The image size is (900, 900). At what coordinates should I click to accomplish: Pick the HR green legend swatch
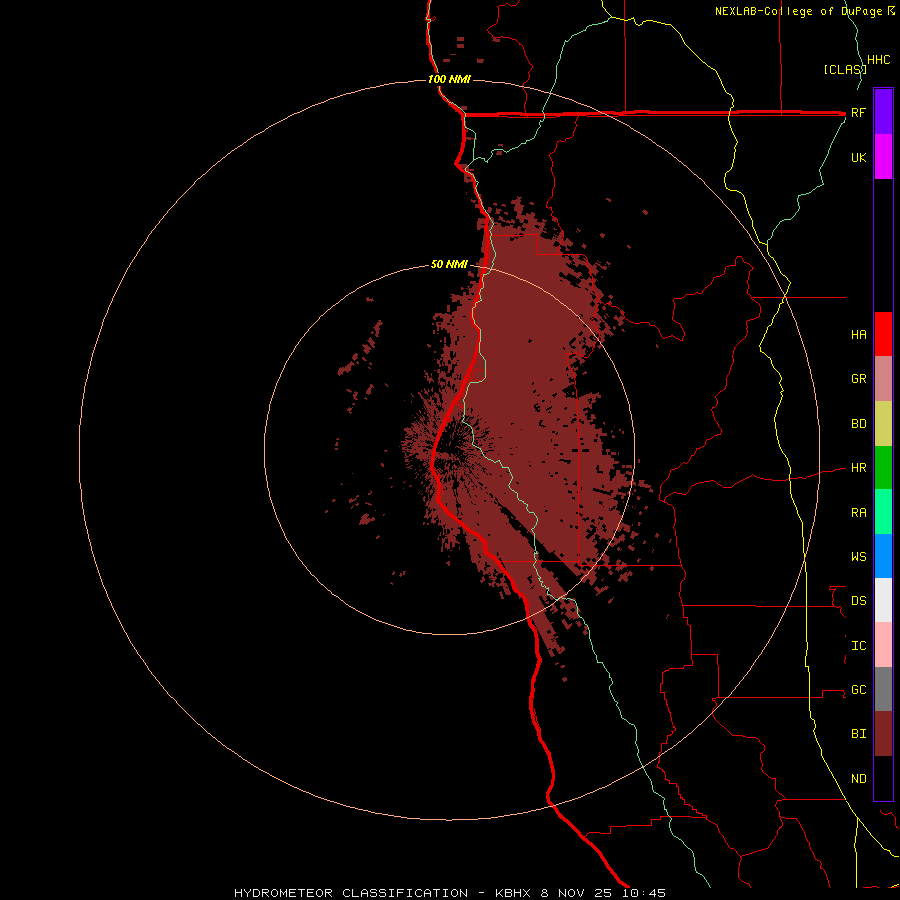pos(883,467)
